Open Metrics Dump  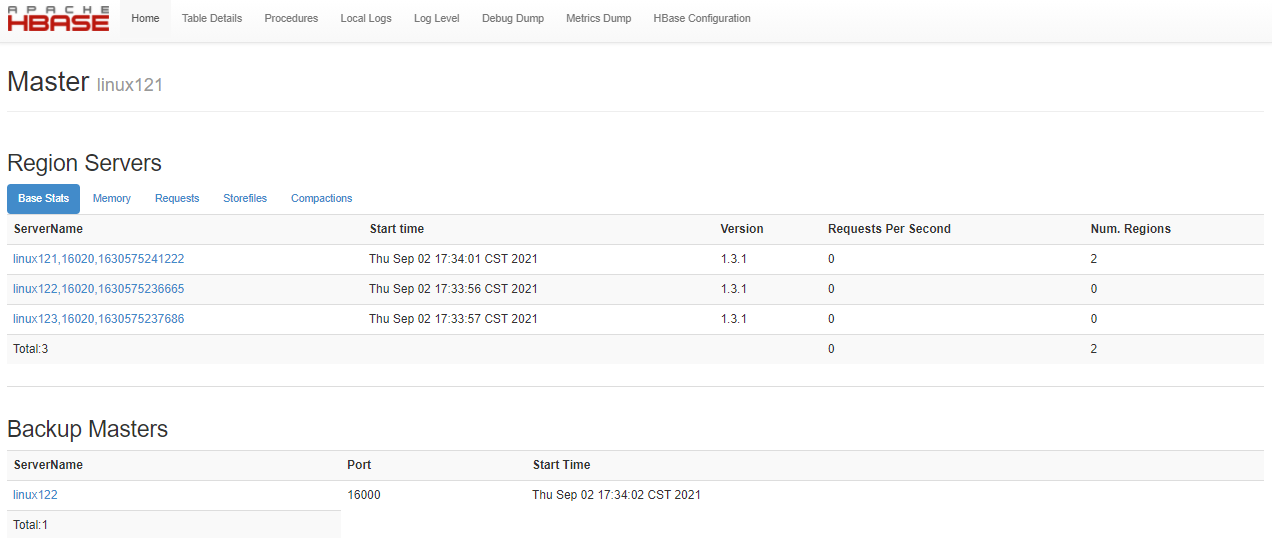(598, 19)
